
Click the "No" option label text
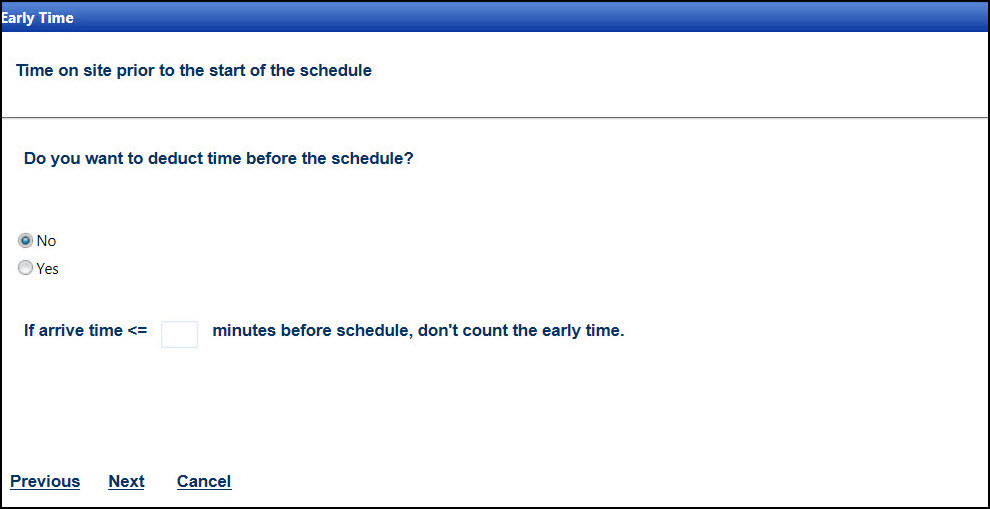(46, 241)
